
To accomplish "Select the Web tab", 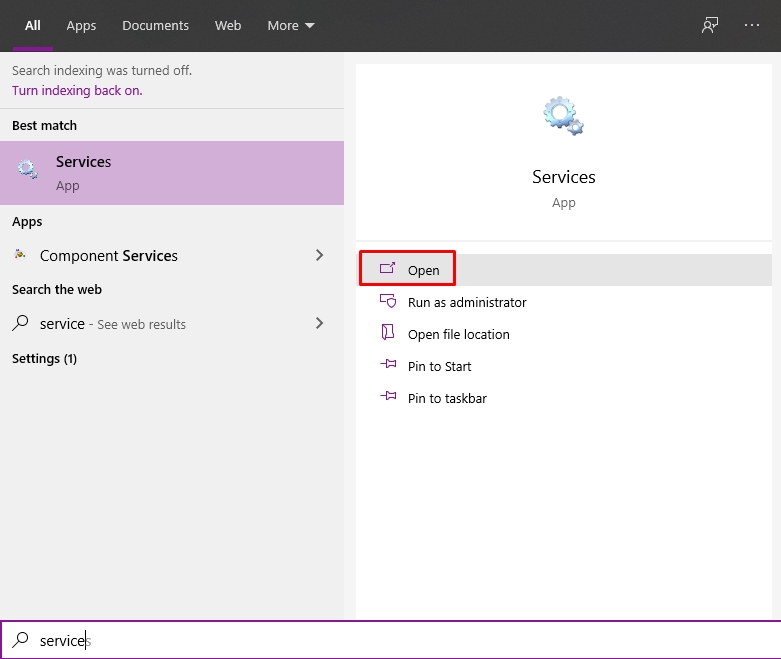I will (x=228, y=25).
